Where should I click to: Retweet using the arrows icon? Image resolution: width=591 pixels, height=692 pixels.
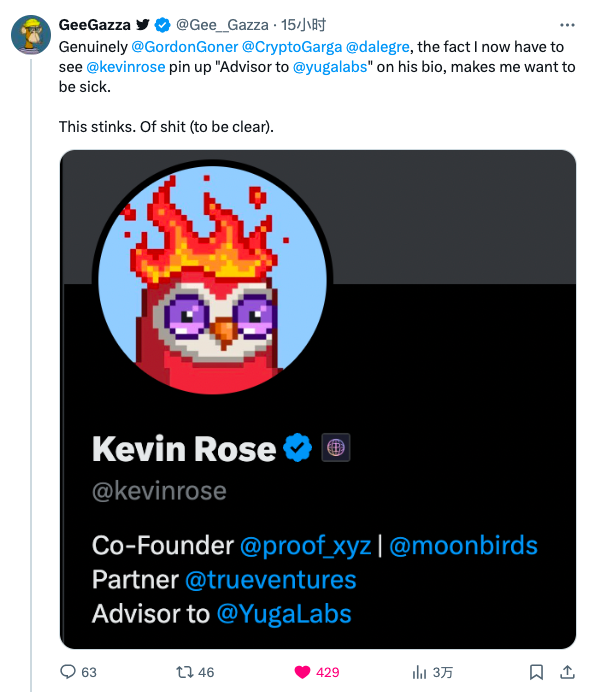tap(185, 672)
